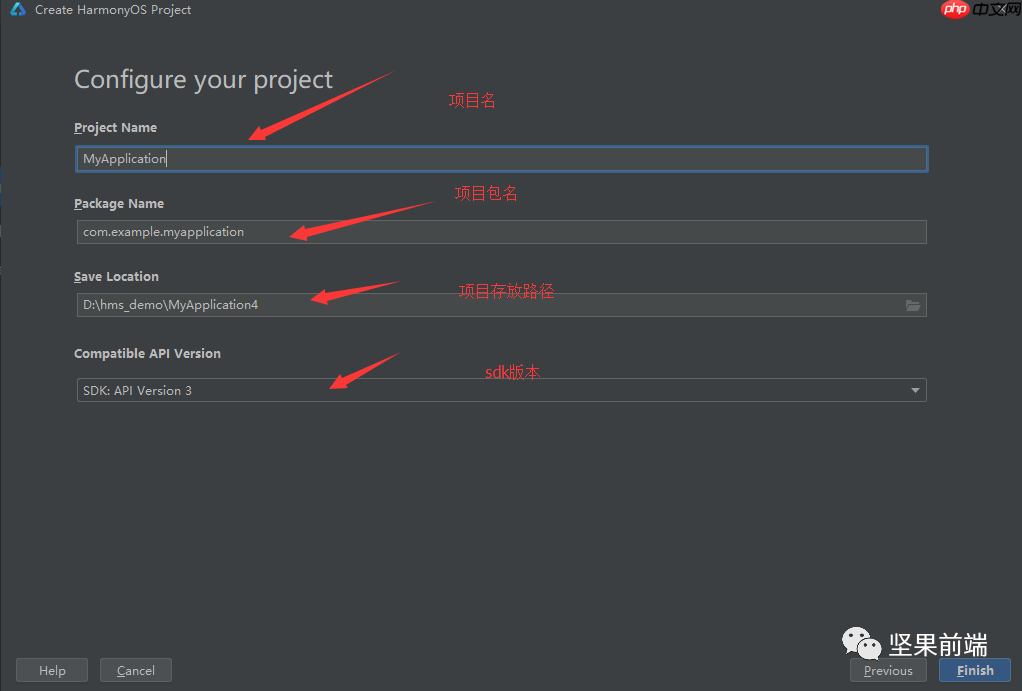The image size is (1022, 691).
Task: Click the Save Location label
Action: pos(116,277)
